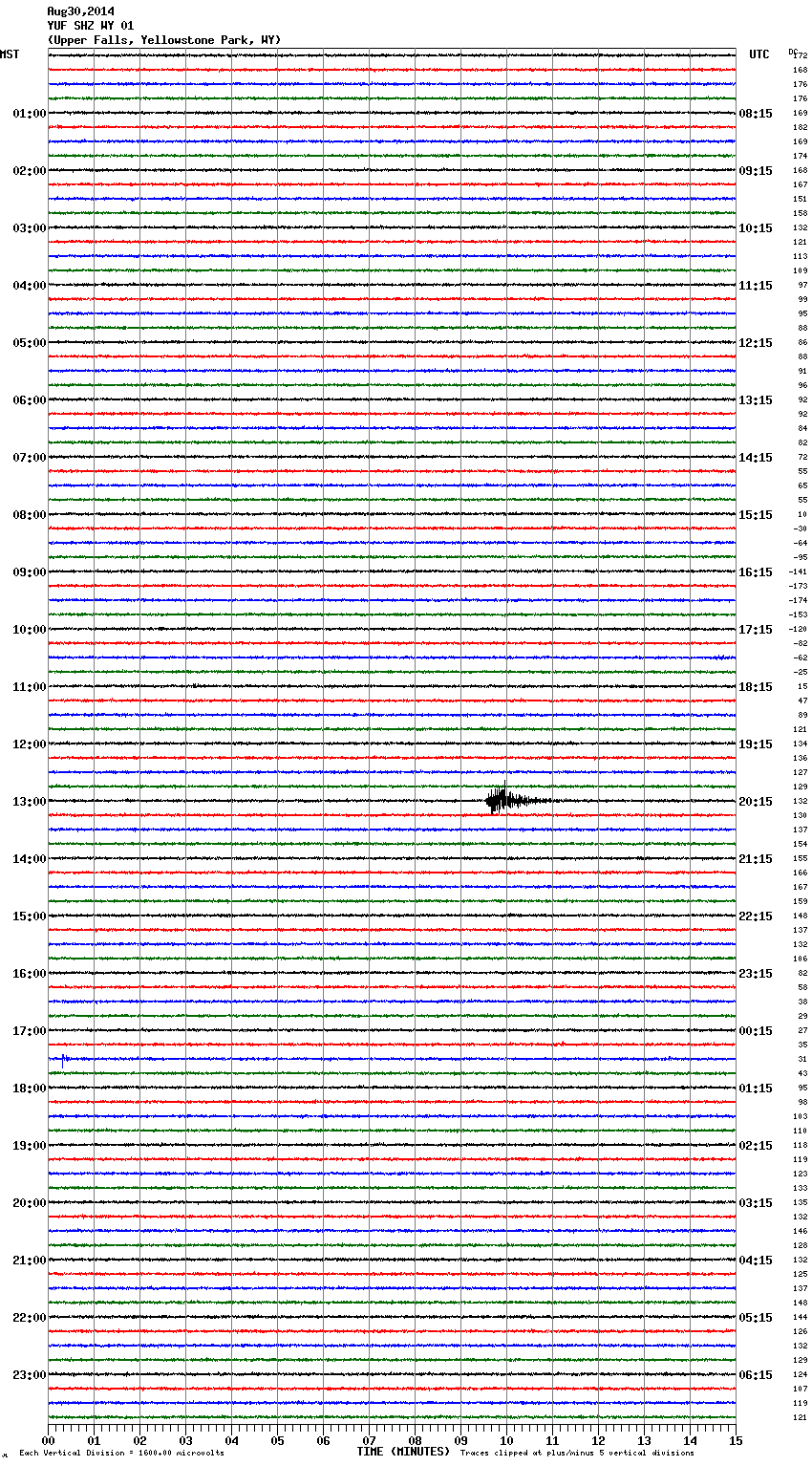Click the DC offset value '151'
812x1466 pixels.
(x=801, y=199)
